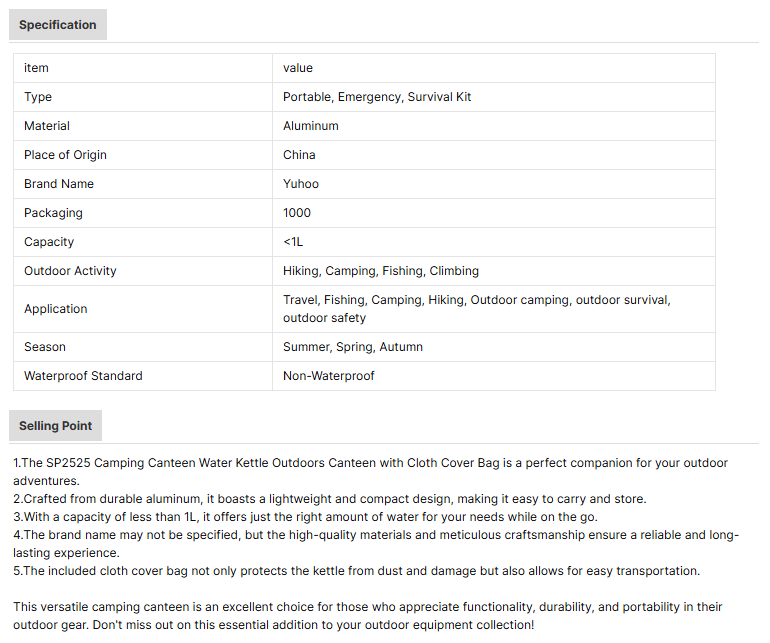The image size is (770, 643).
Task: Click the Specification section tab
Action: pyautogui.click(x=58, y=25)
